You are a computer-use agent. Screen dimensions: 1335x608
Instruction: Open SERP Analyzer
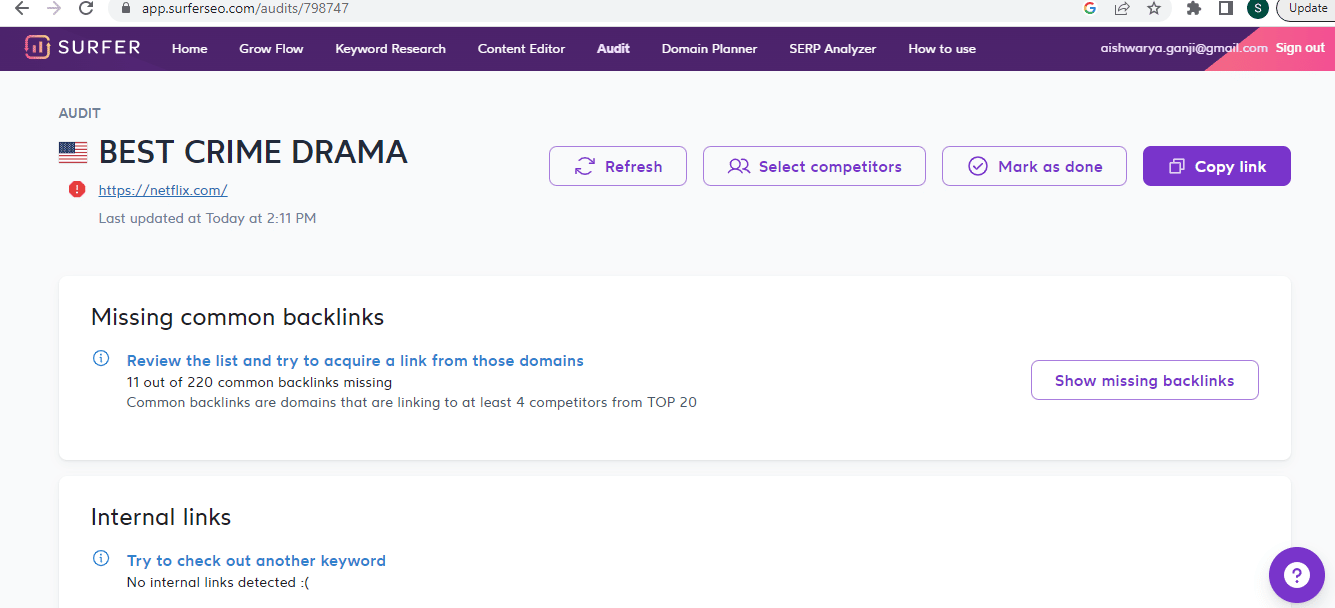pos(832,48)
